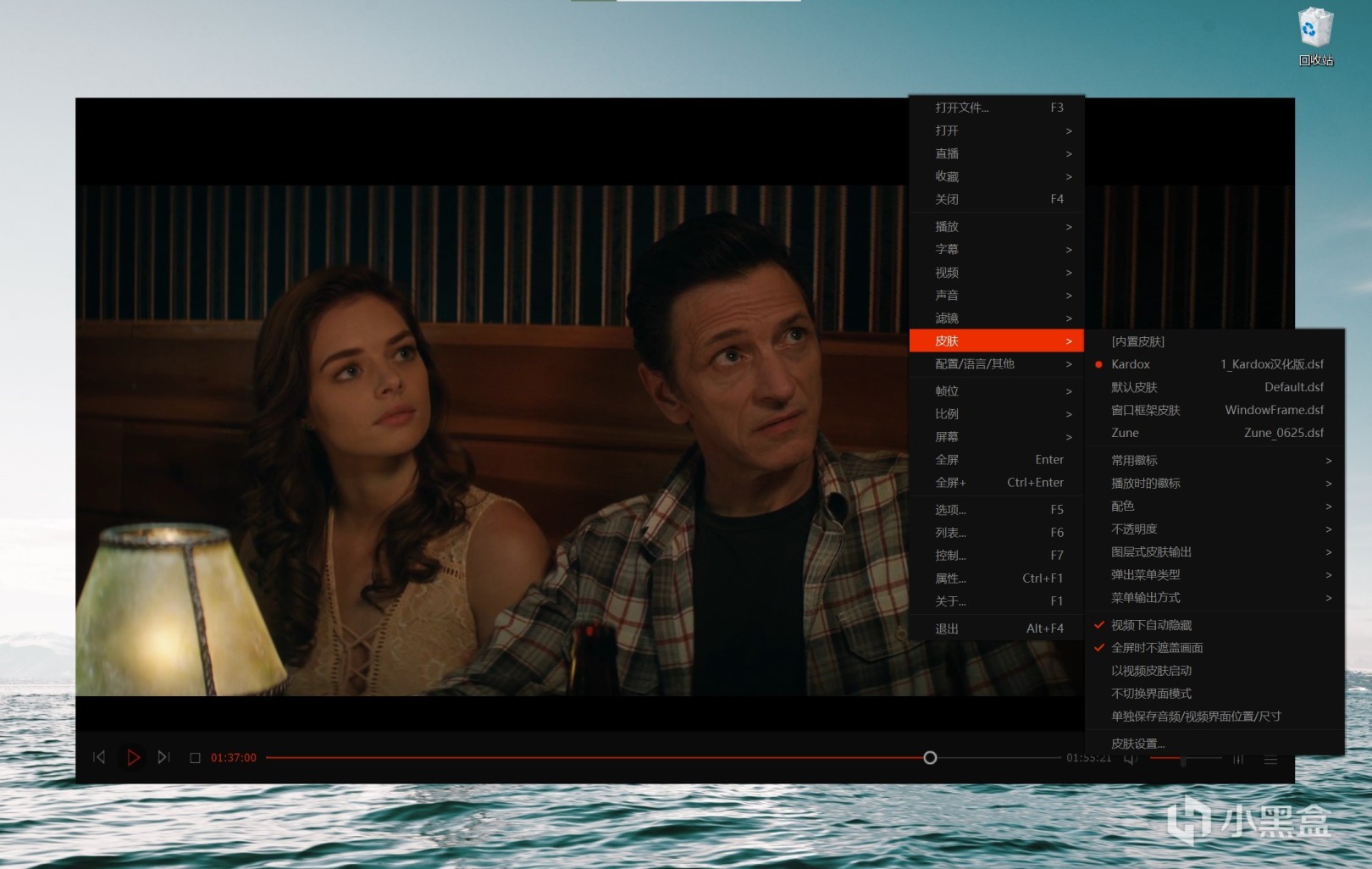Screen dimensions: 1372x869
Task: Open 选项... F5 menu item
Action: [x=997, y=509]
